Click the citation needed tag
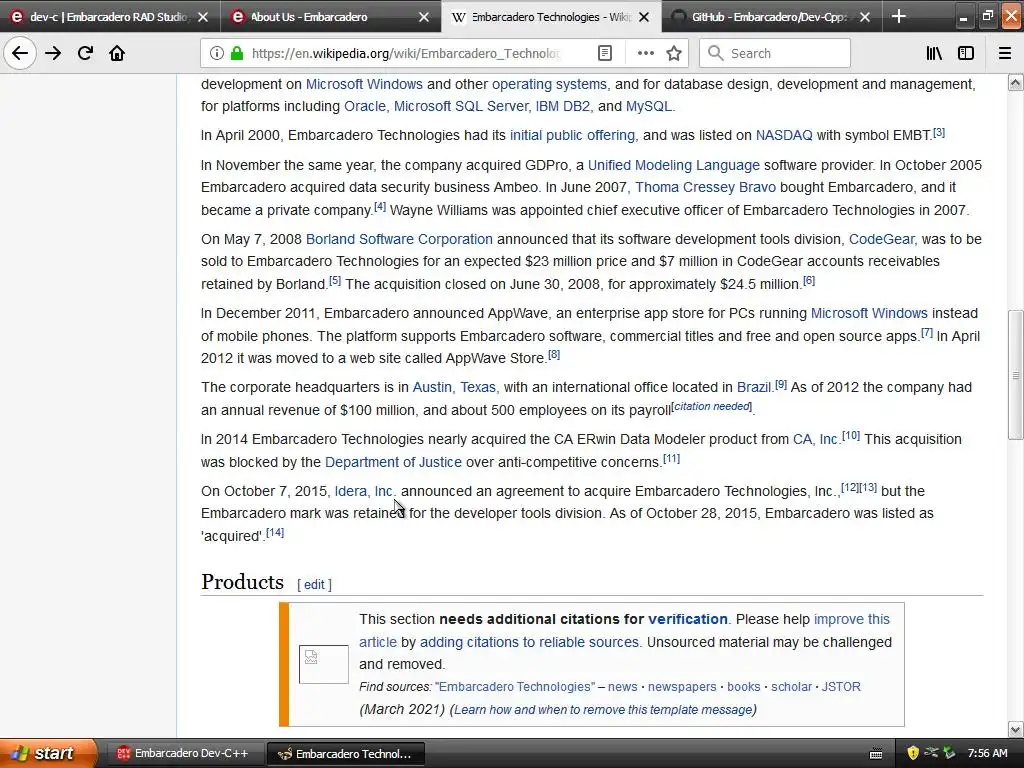1024x768 pixels. pos(712,406)
